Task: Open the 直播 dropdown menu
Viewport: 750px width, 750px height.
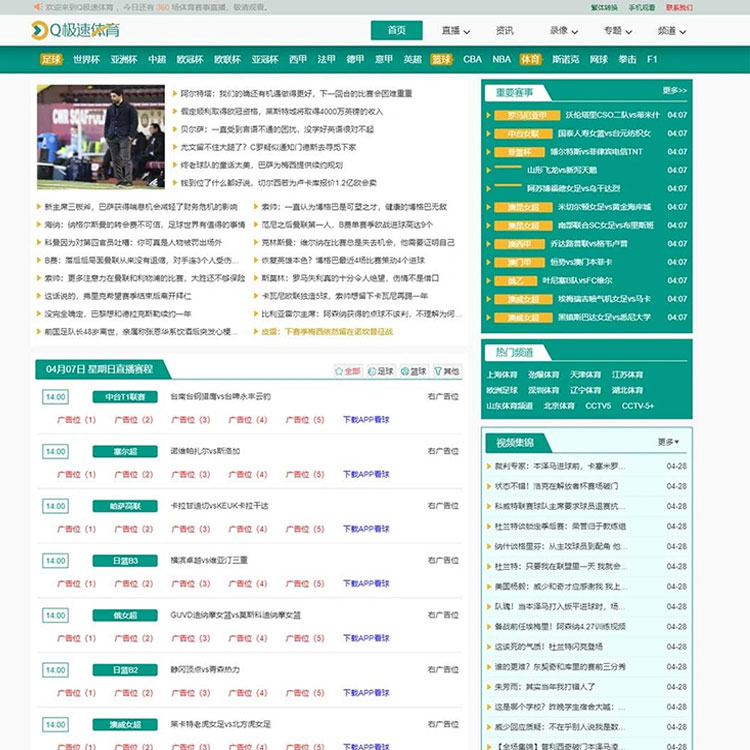Action: point(455,31)
